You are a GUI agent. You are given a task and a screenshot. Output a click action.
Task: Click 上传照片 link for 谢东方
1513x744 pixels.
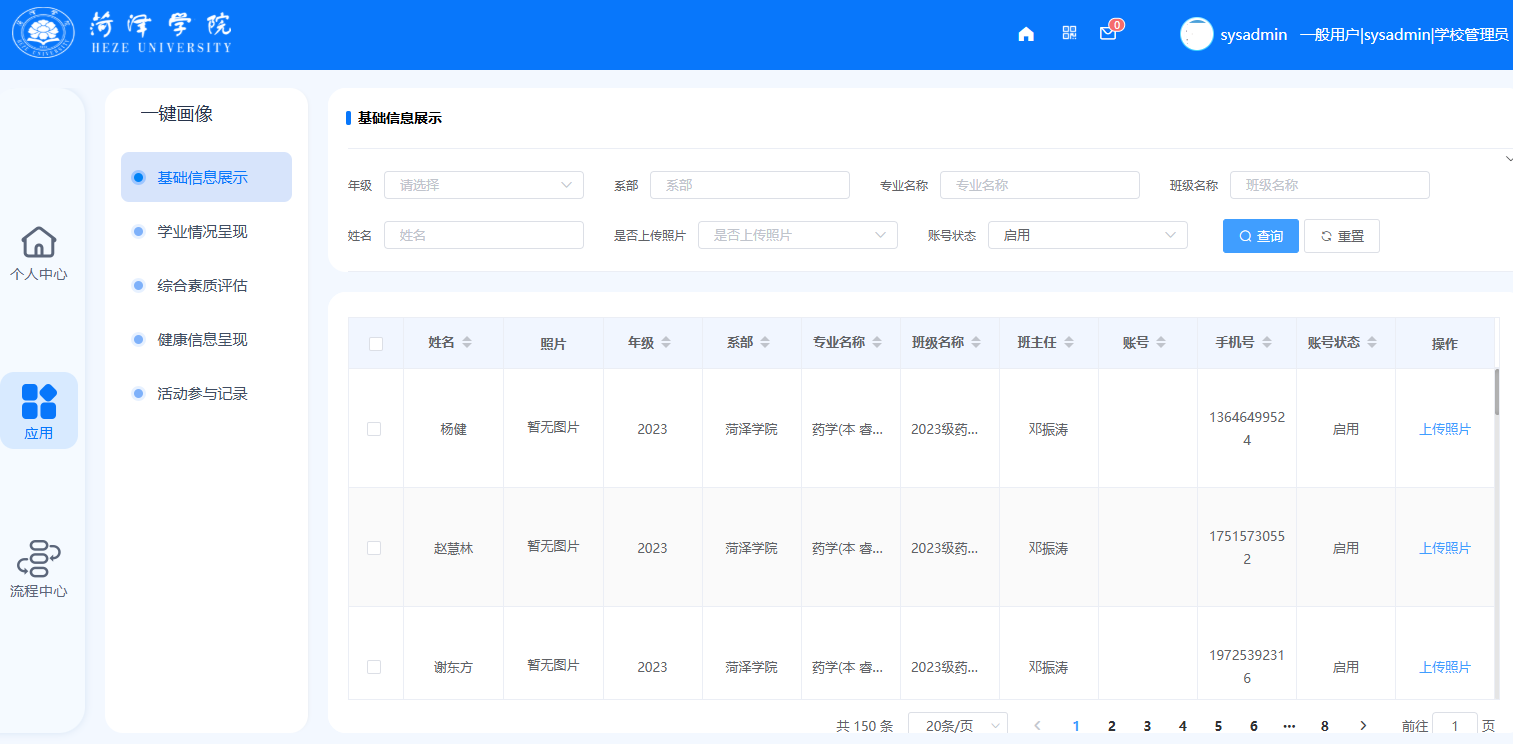pyautogui.click(x=1444, y=667)
